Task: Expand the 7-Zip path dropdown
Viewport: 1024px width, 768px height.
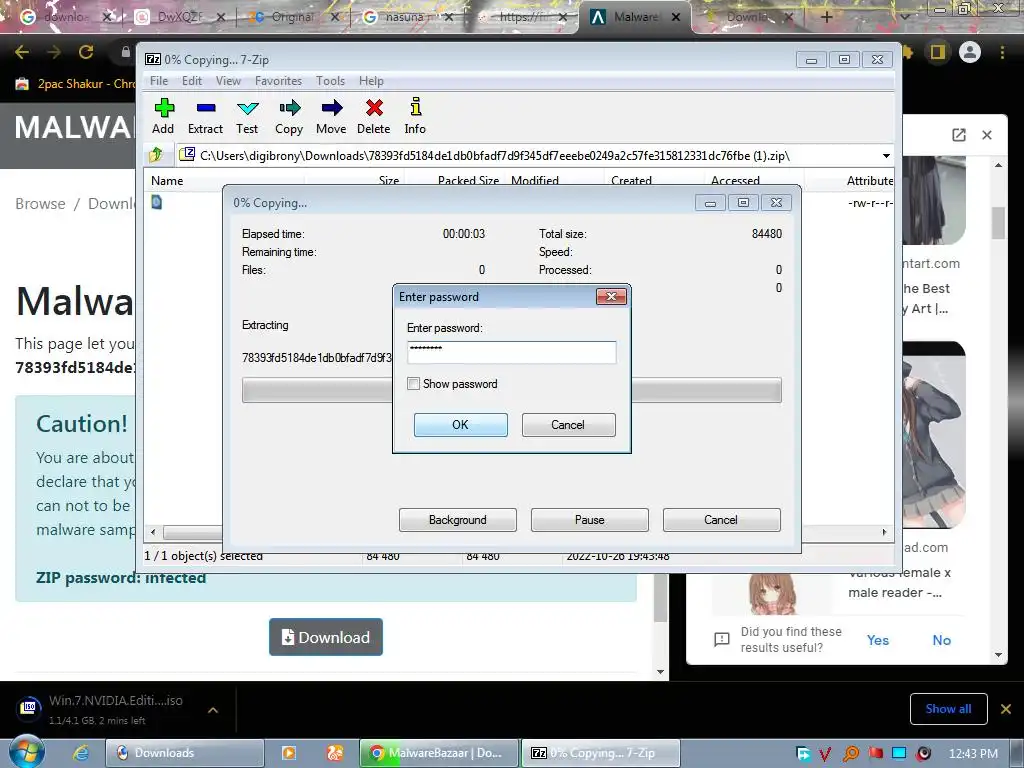Action: tap(886, 155)
